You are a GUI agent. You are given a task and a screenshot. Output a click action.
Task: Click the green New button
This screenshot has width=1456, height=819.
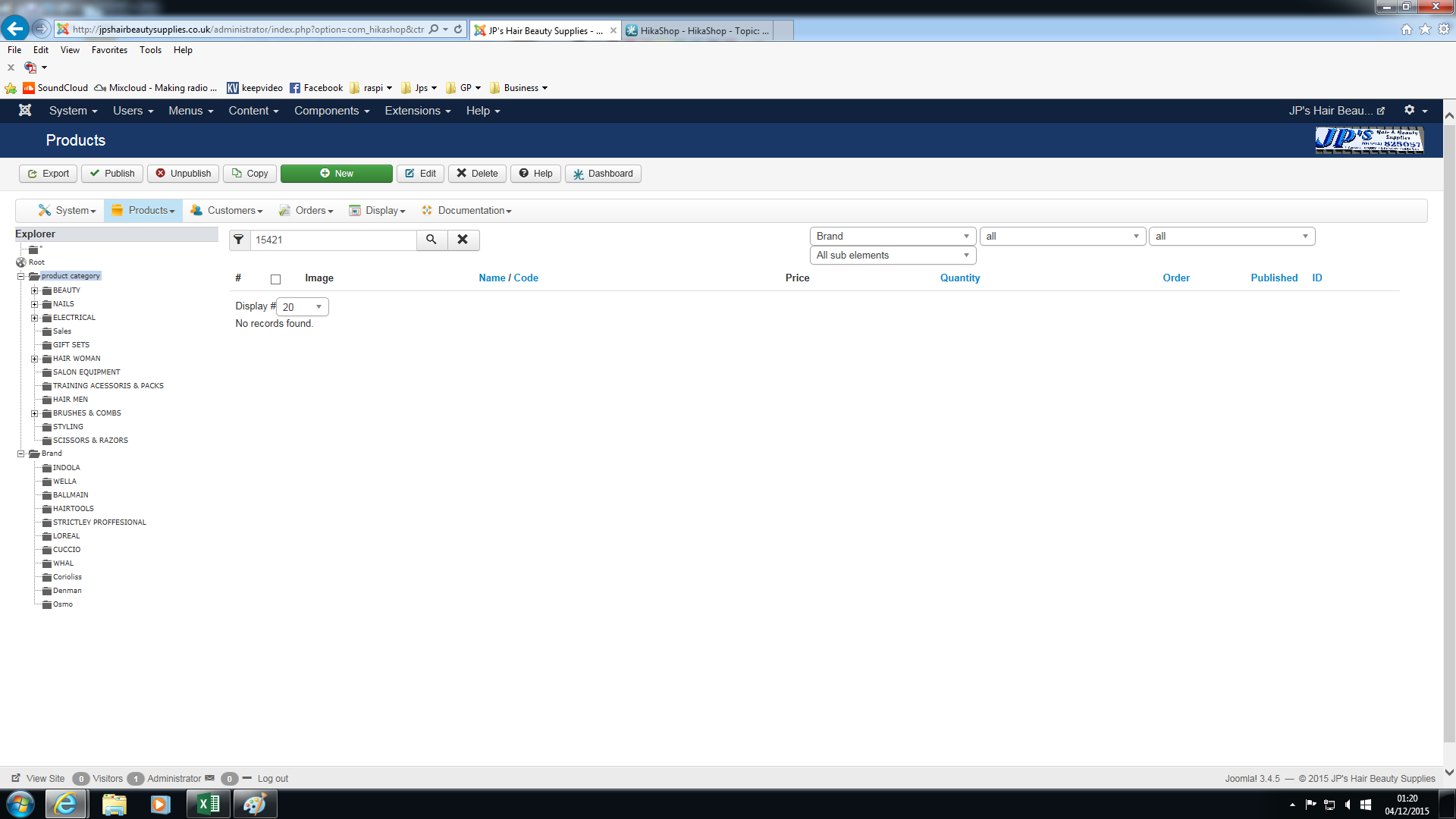pos(336,174)
